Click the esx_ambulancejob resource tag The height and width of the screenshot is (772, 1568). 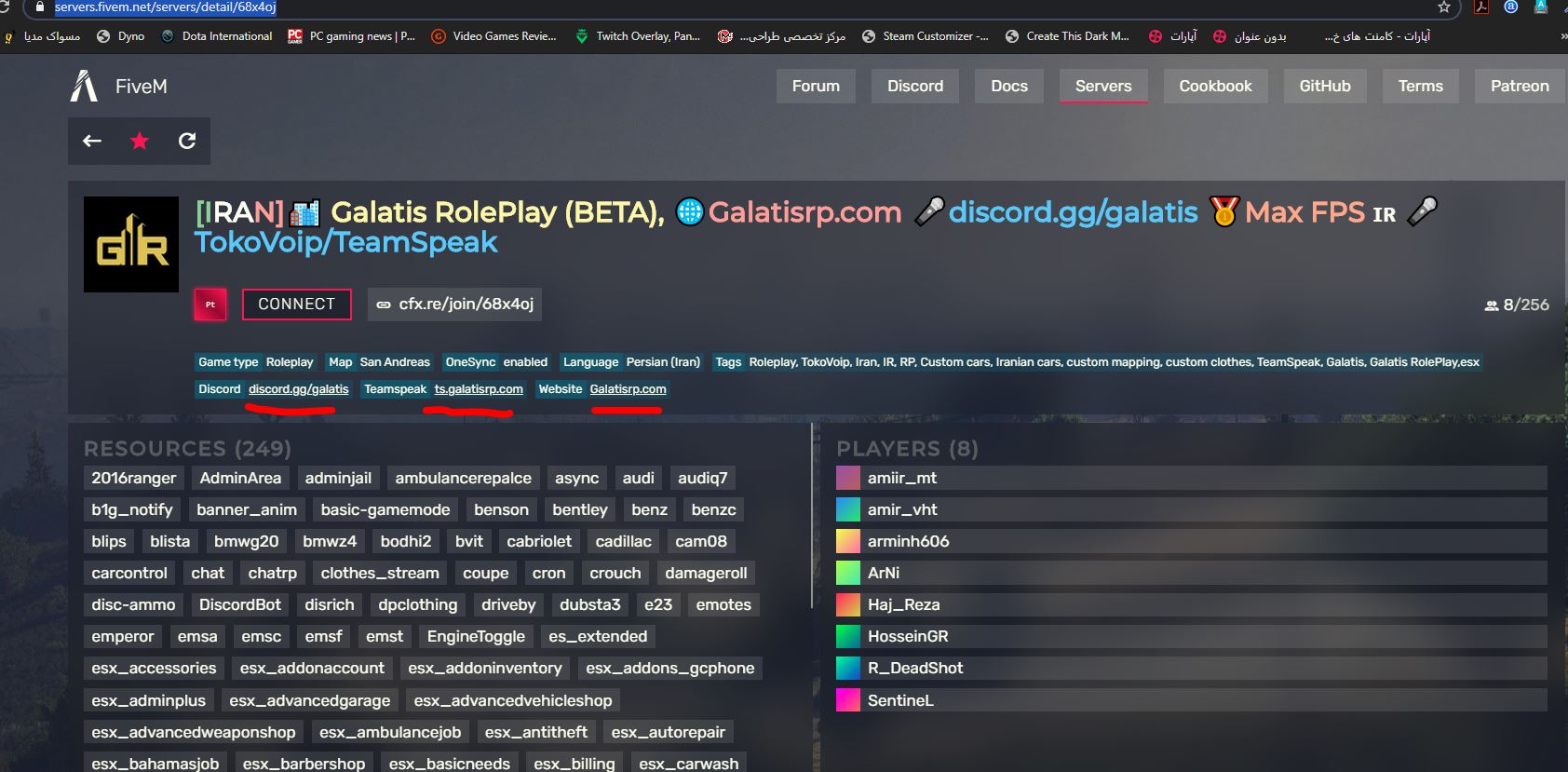[390, 732]
